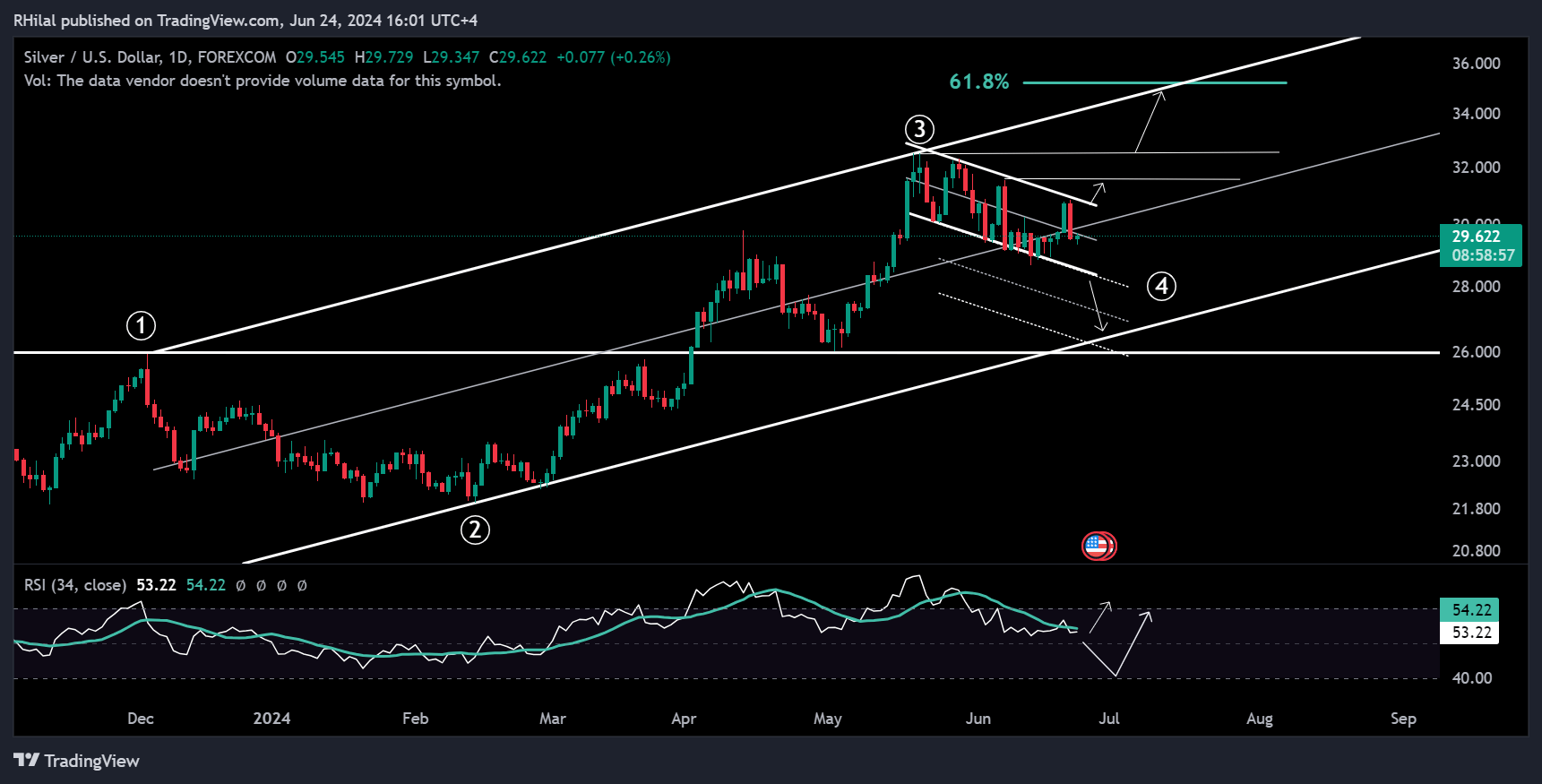Click the 20.800 price axis label

point(1476,551)
